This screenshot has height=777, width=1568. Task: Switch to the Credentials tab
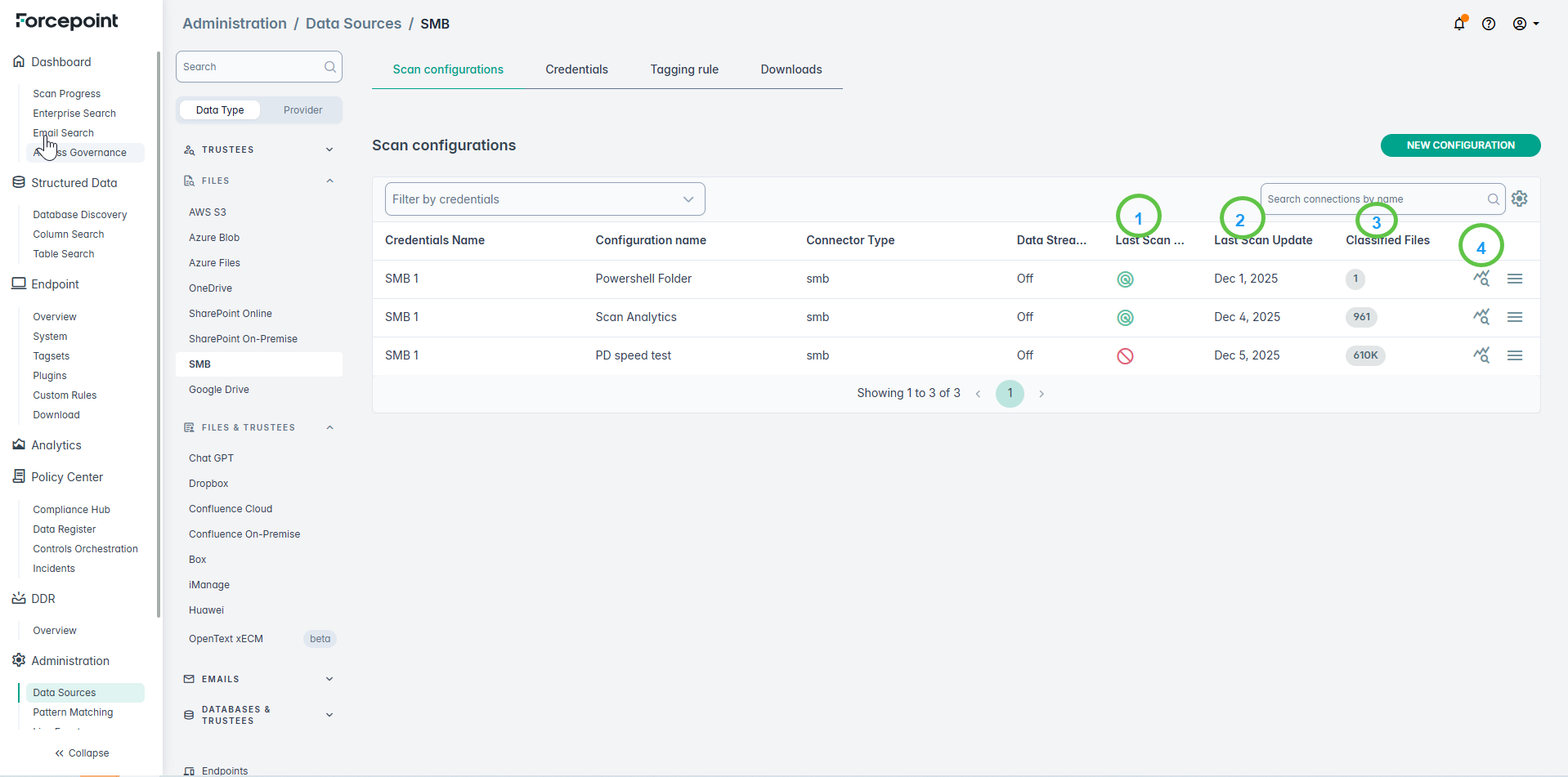576,69
